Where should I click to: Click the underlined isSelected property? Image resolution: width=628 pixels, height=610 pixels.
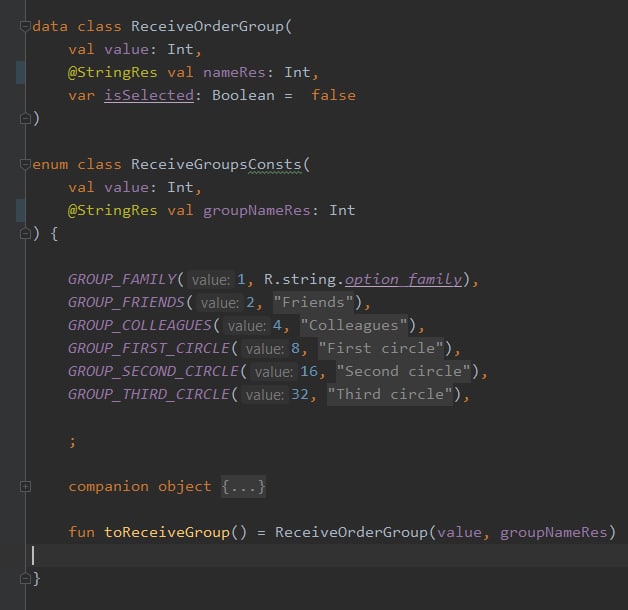click(x=149, y=95)
